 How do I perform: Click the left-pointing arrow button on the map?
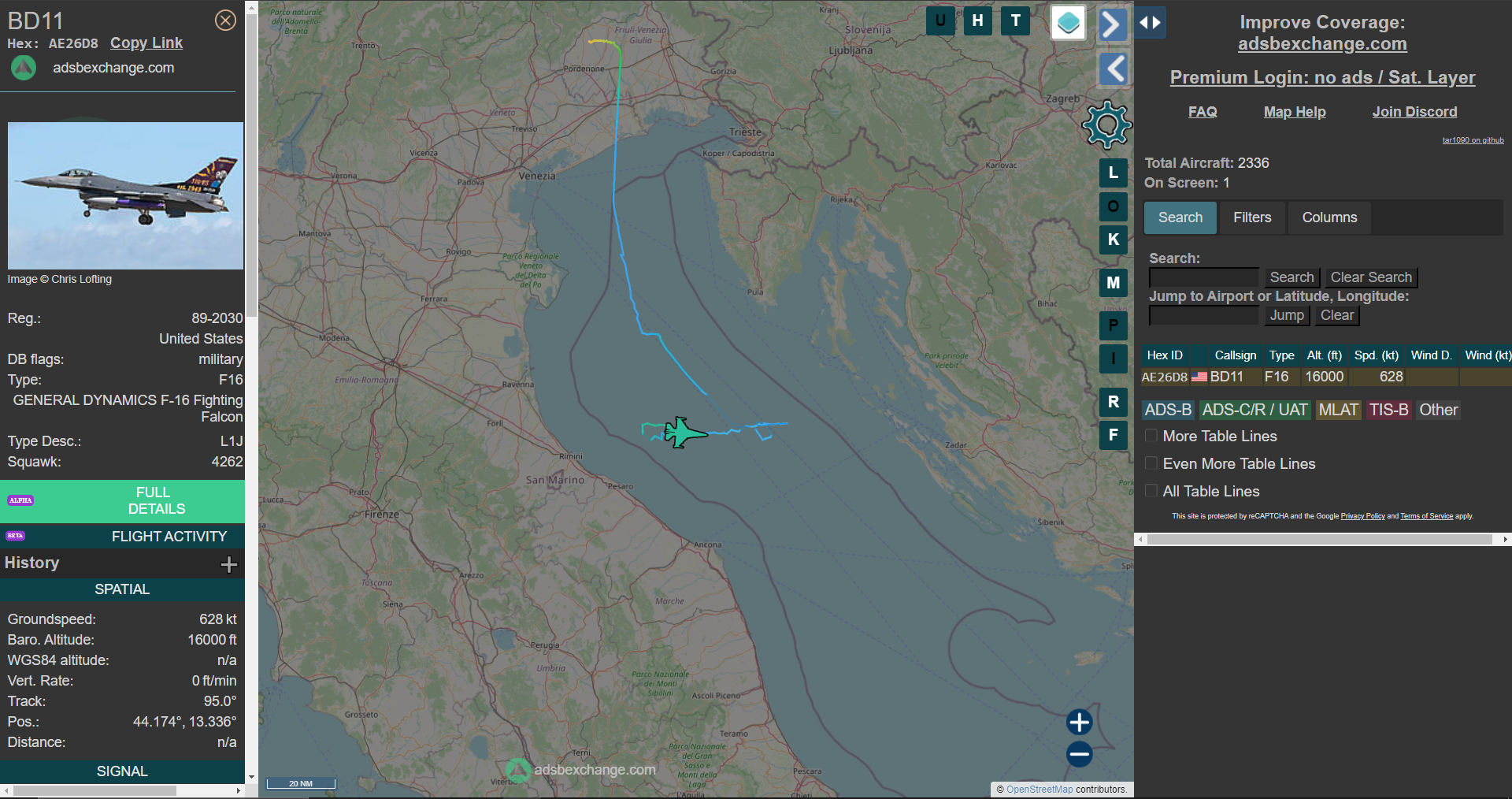click(x=1114, y=69)
